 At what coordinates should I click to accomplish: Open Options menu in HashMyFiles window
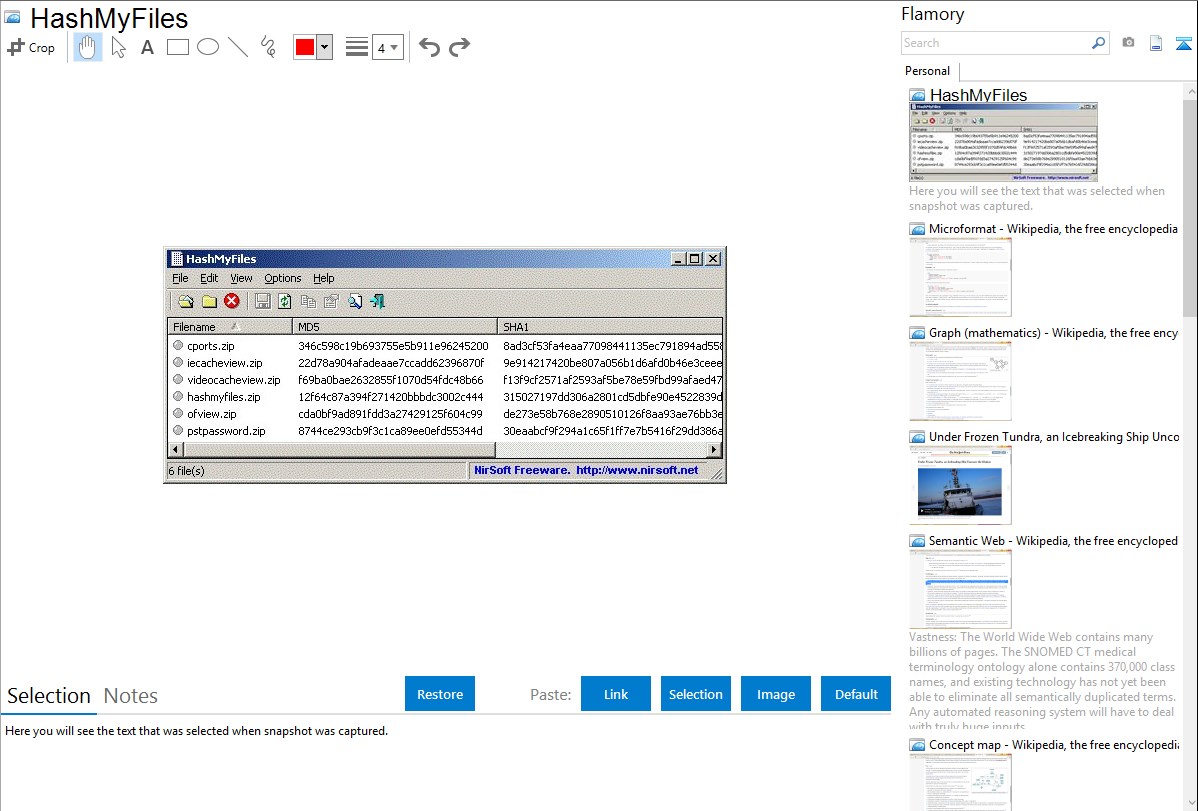pyautogui.click(x=283, y=278)
